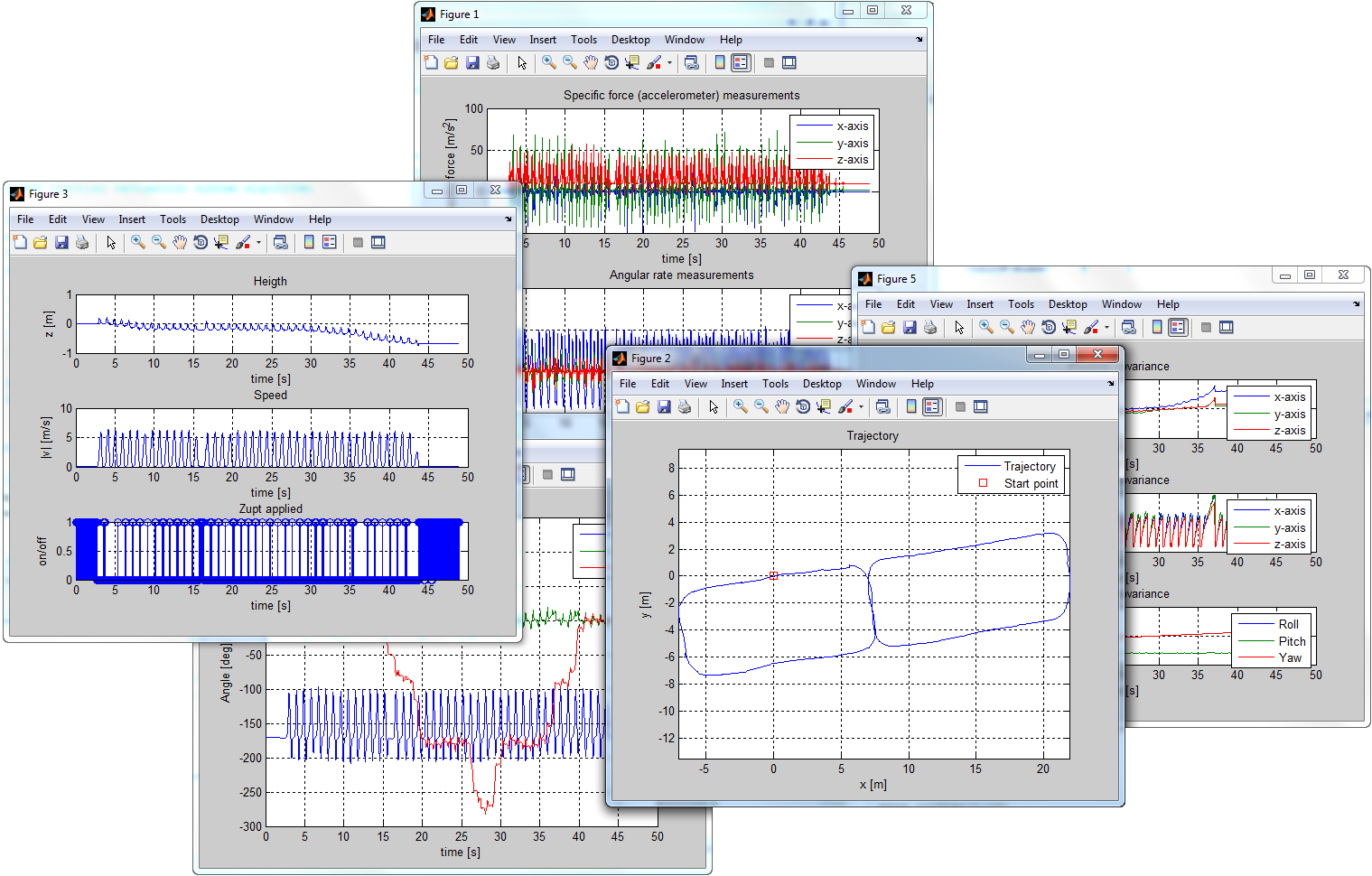The height and width of the screenshot is (876, 1372).
Task: Click the Link Plot icon in Figure 2
Action: tap(883, 407)
